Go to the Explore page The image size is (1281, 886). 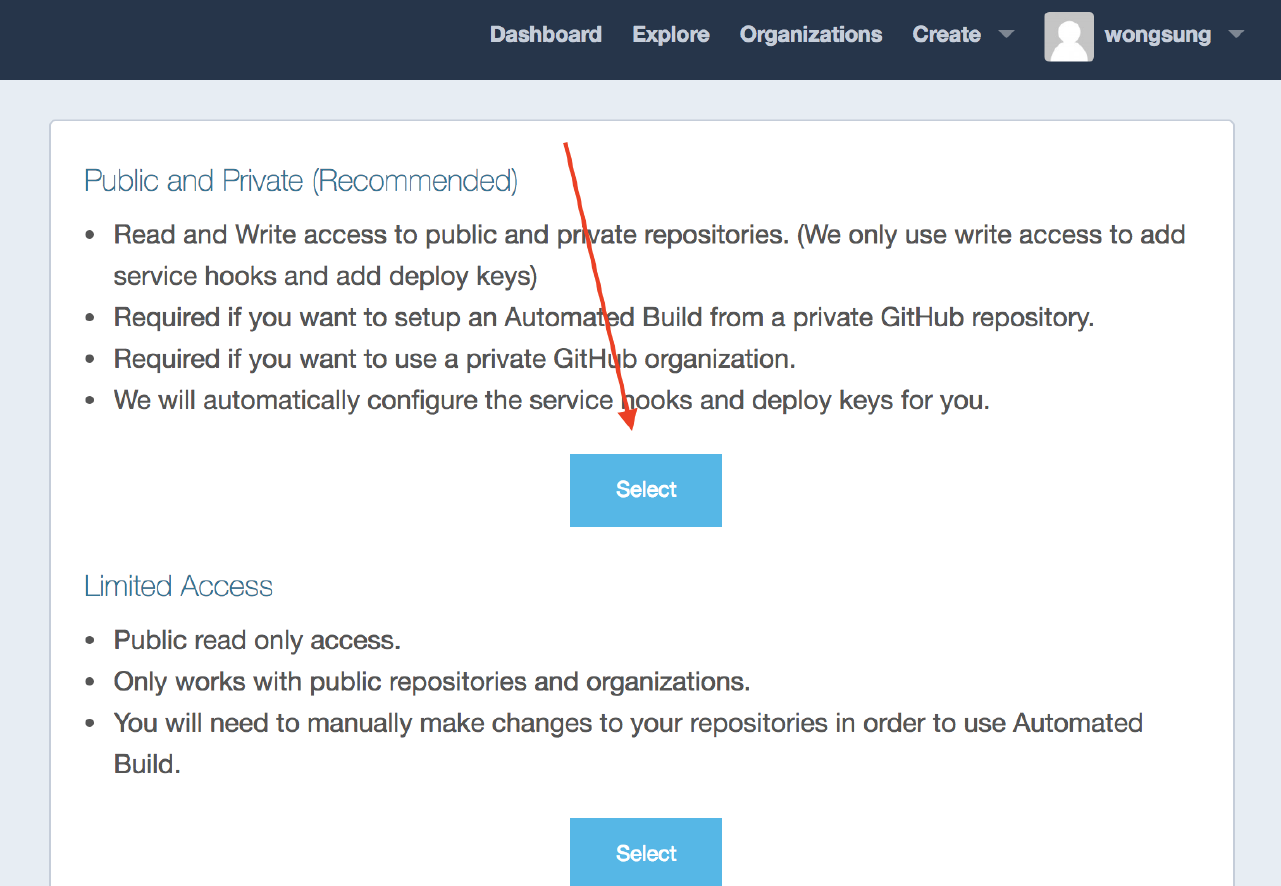click(671, 35)
